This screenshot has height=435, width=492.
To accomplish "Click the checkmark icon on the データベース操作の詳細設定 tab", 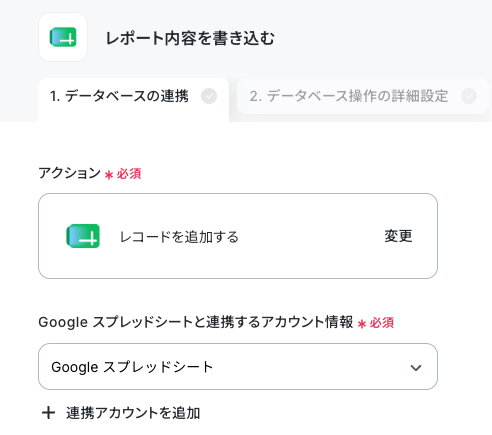I will coord(469,96).
